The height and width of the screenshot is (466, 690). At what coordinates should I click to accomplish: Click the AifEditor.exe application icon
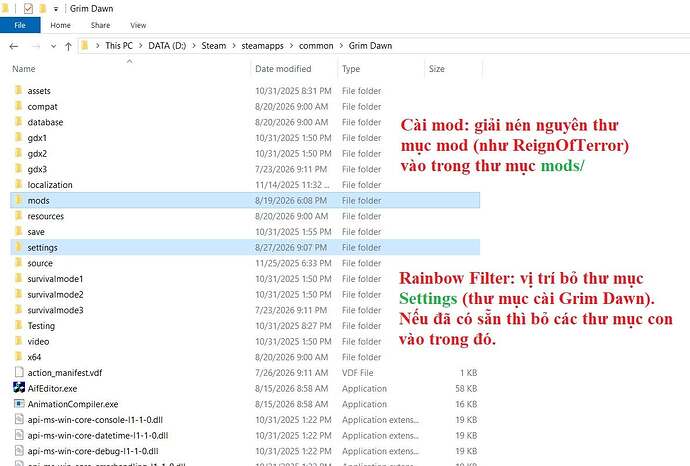point(19,388)
